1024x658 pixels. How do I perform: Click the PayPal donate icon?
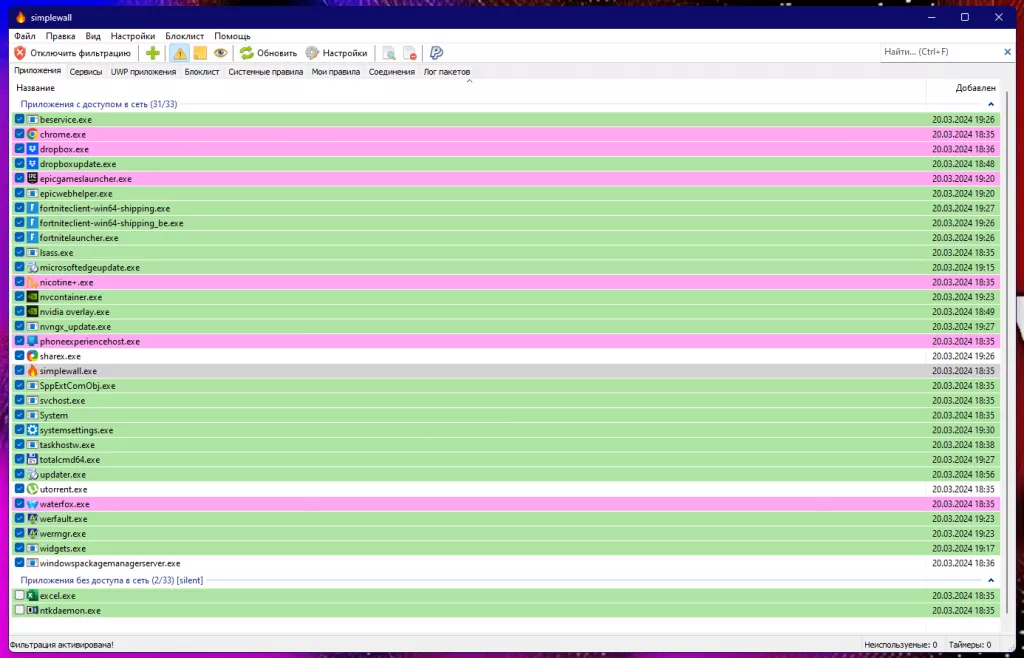point(437,53)
